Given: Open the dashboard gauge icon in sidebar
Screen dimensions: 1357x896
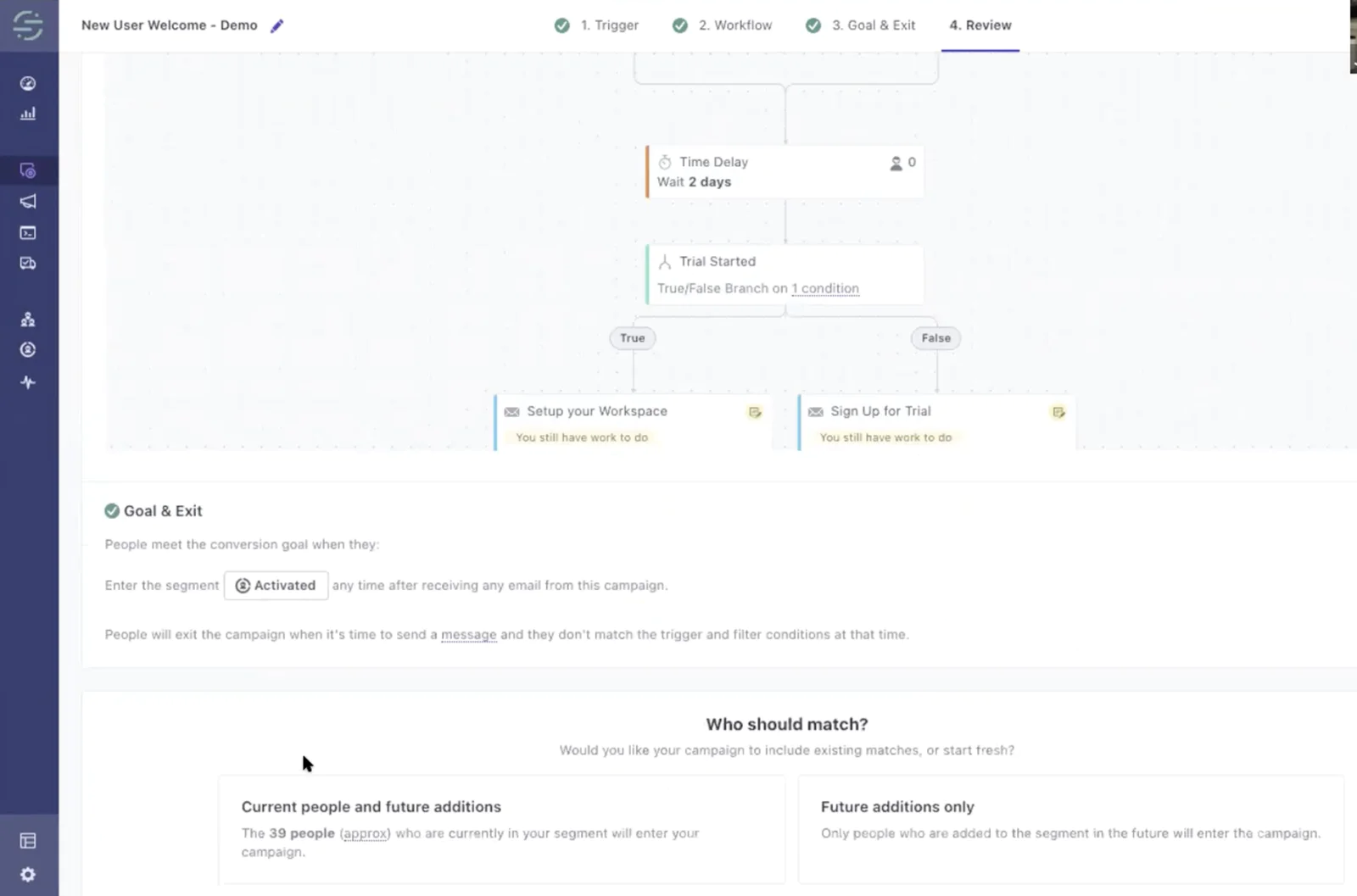Looking at the screenshot, I should point(28,83).
